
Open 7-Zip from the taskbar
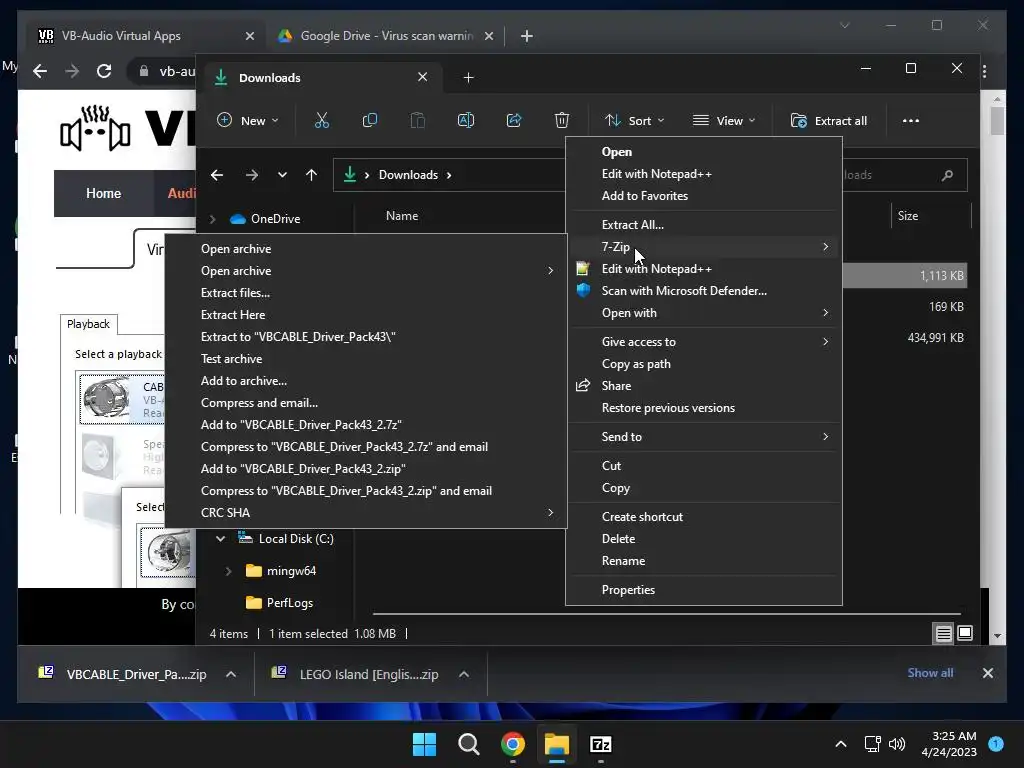(x=600, y=744)
